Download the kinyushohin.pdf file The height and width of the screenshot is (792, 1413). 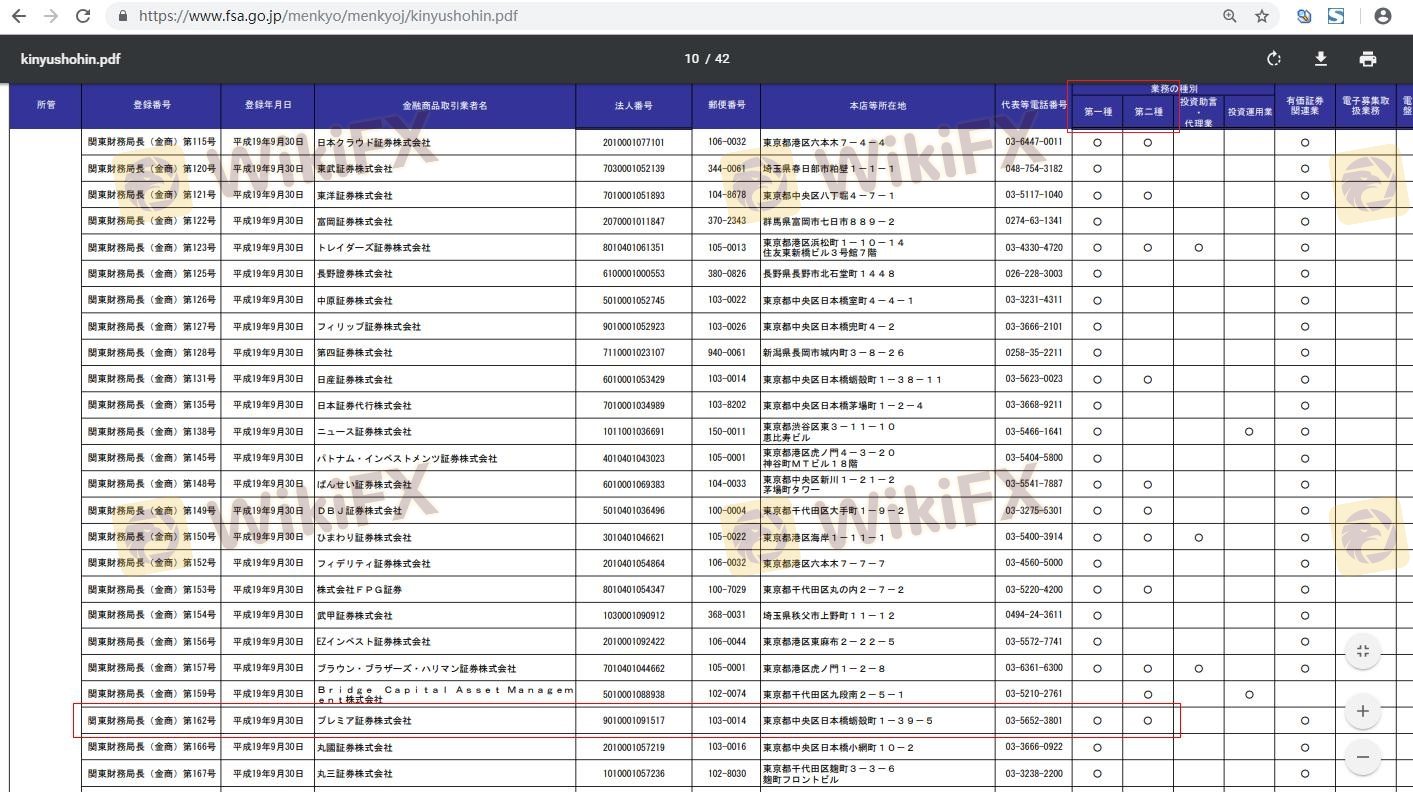[1321, 59]
